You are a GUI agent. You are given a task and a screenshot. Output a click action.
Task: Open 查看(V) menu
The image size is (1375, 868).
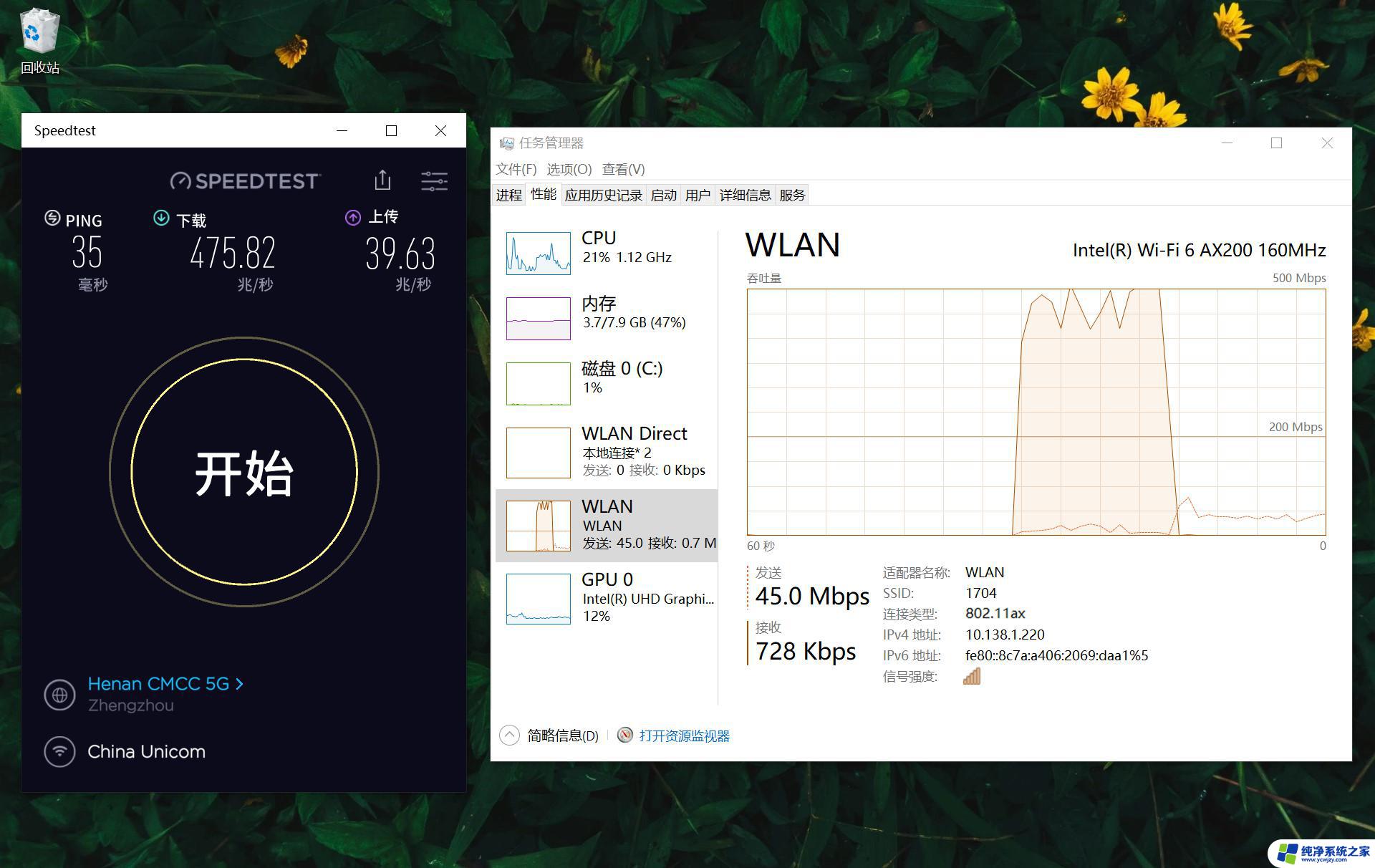[x=623, y=169]
